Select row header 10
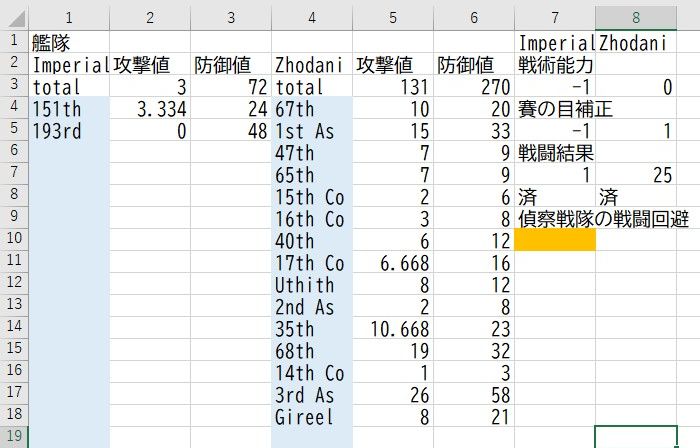The height and width of the screenshot is (448, 700). [x=14, y=240]
